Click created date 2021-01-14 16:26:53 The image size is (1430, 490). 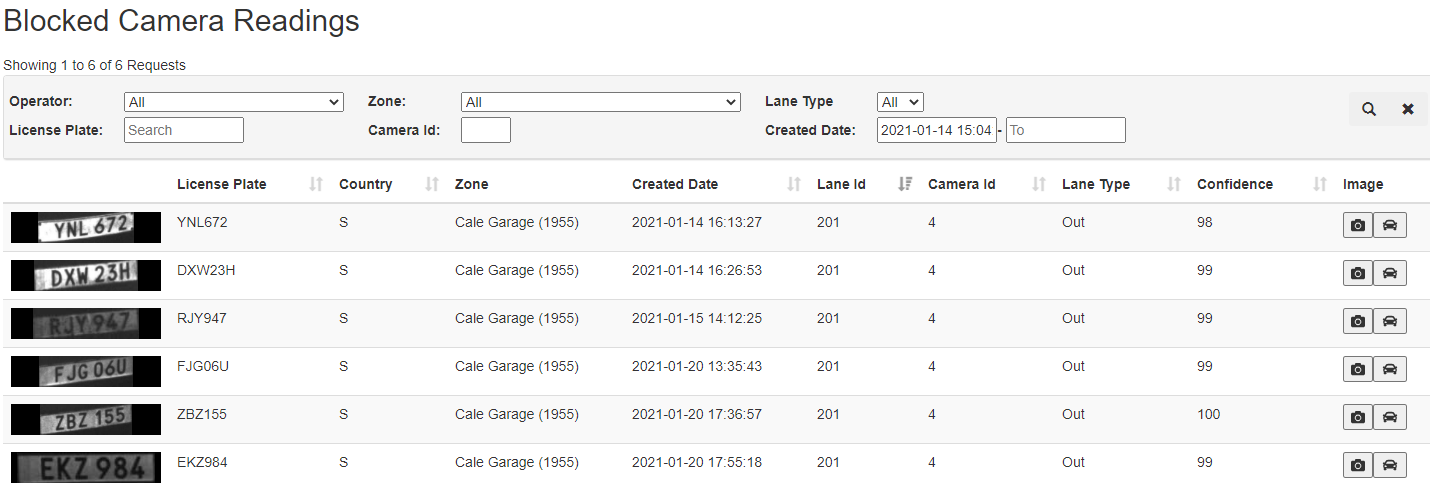pos(697,270)
